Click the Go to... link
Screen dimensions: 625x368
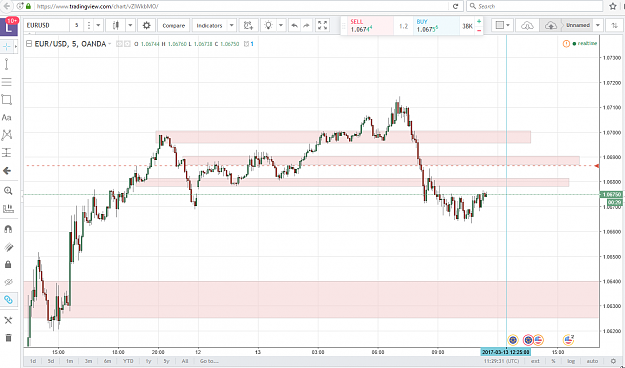pos(209,361)
